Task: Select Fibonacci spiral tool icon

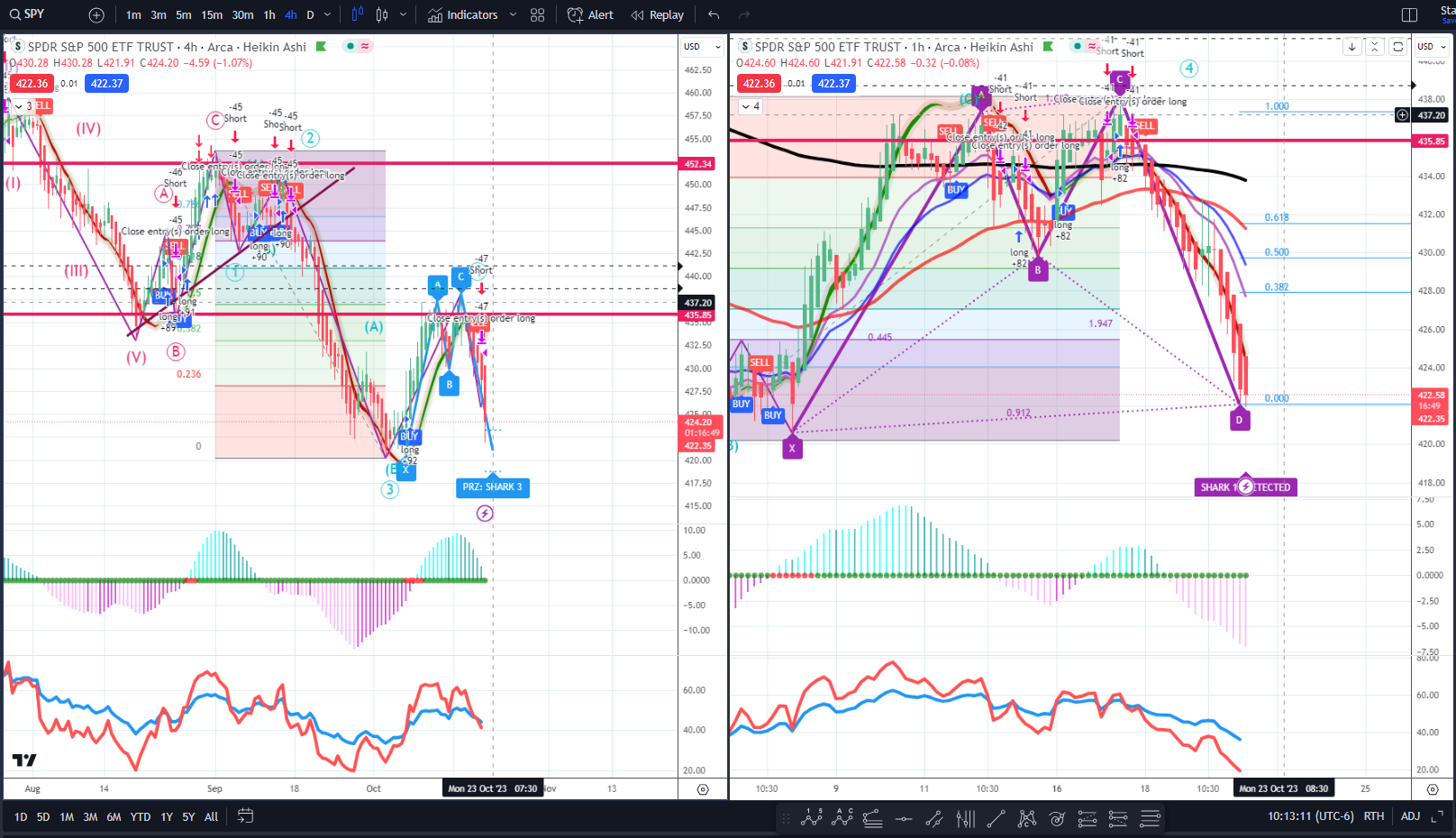Action: click(1057, 818)
